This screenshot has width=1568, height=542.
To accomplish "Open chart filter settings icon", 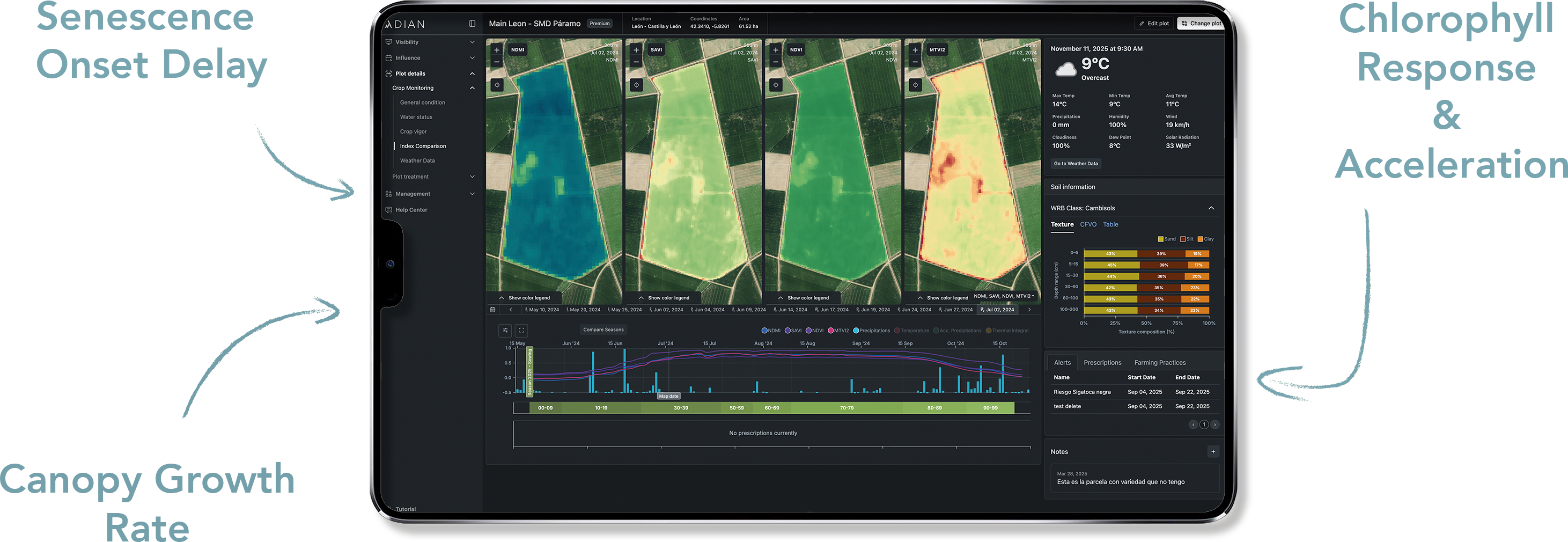I will pyautogui.click(x=505, y=330).
